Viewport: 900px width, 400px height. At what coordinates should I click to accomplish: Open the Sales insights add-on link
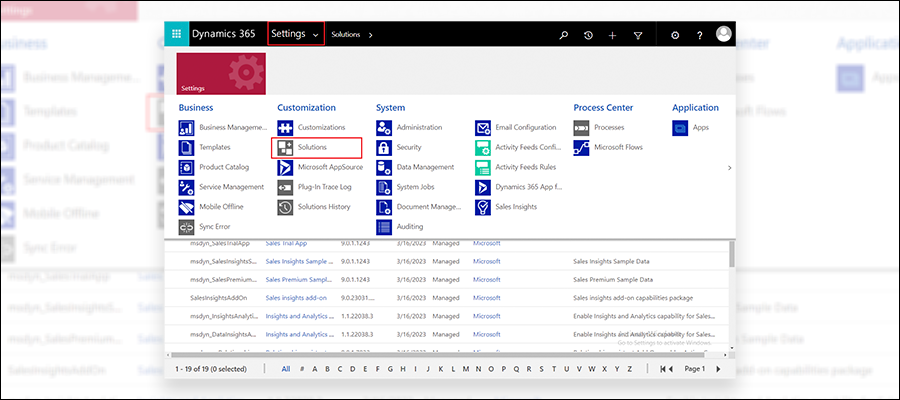tap(296, 298)
